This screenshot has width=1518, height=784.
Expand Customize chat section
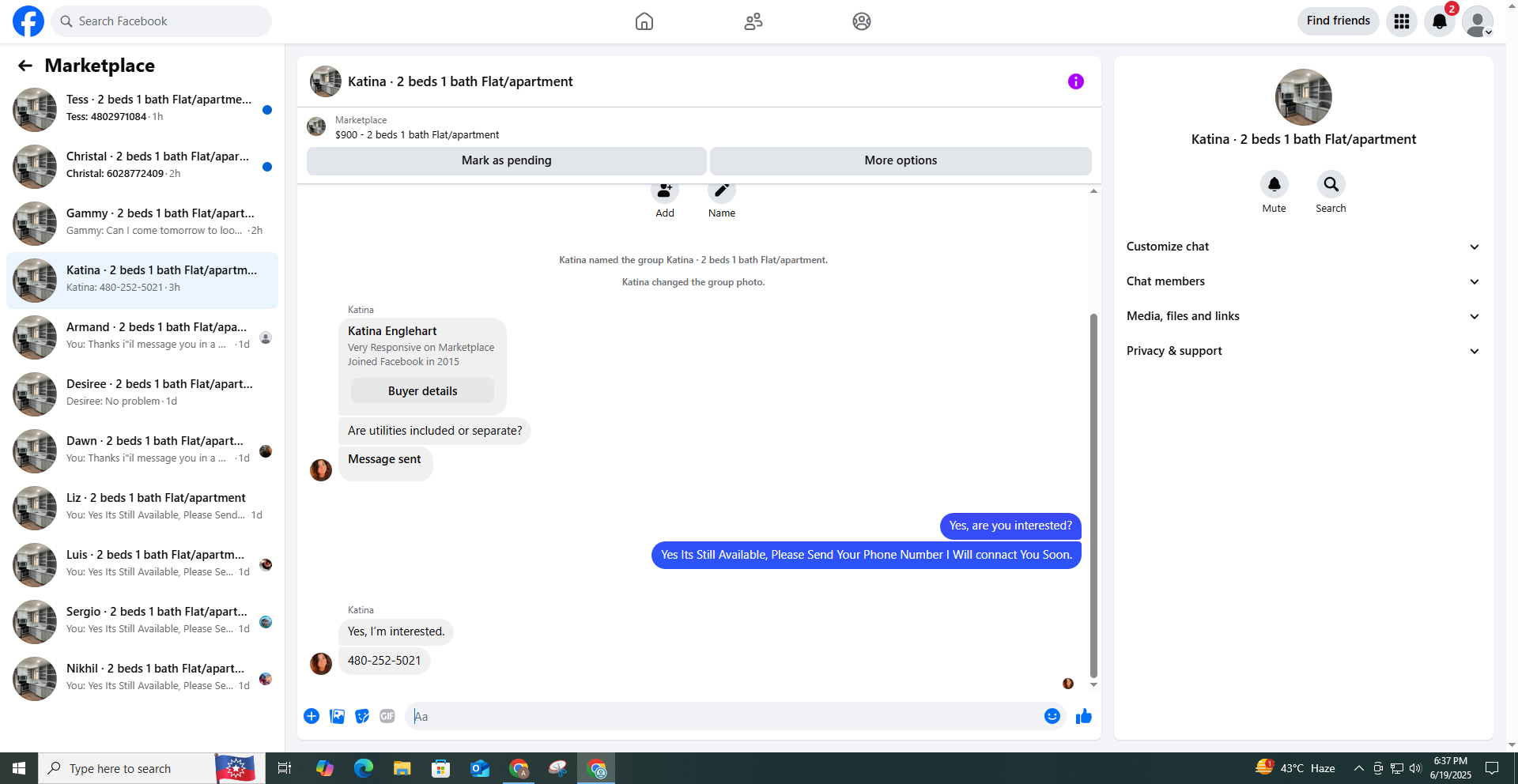pyautogui.click(x=1303, y=247)
